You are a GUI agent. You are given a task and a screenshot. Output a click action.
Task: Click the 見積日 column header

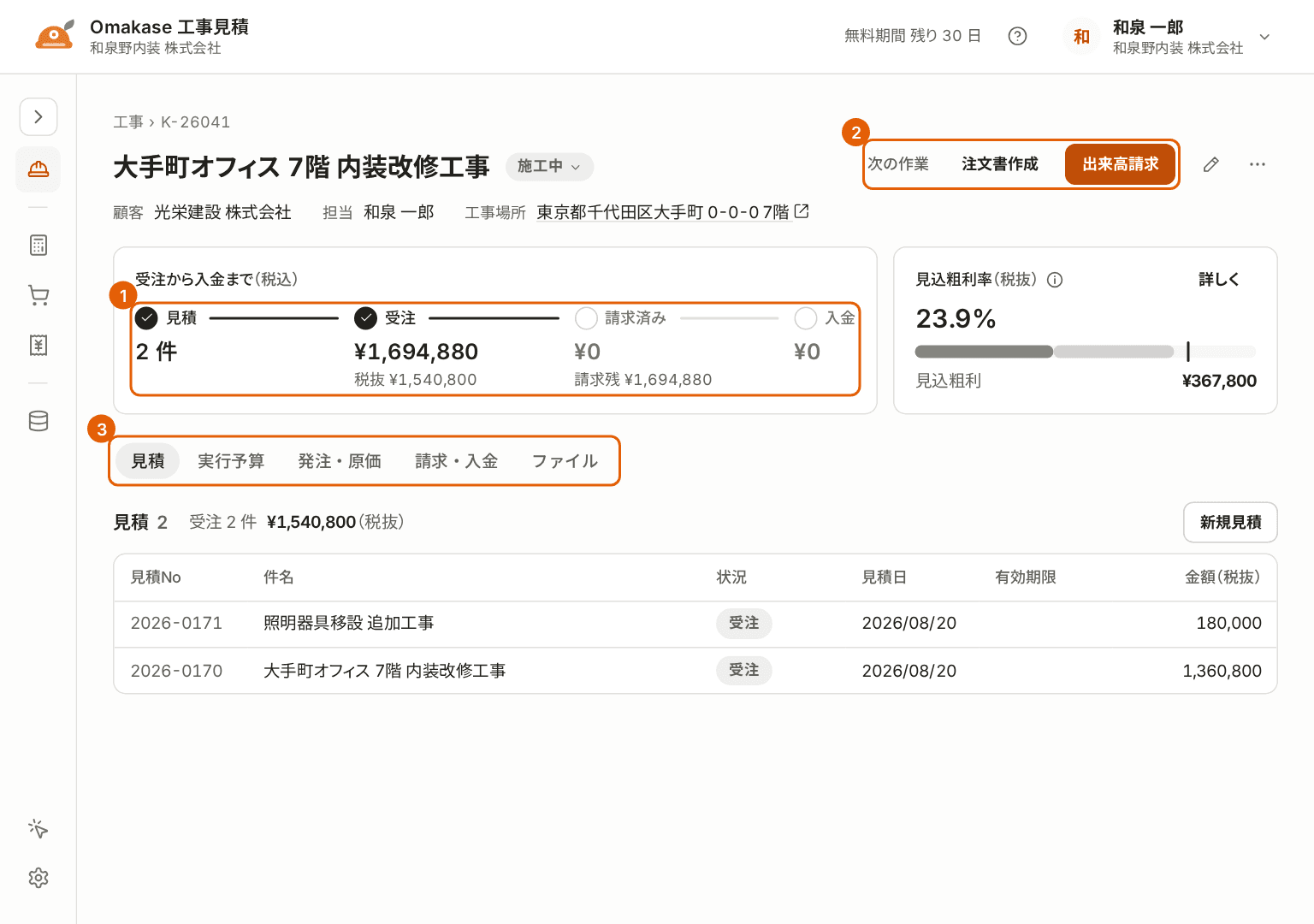[x=885, y=577]
